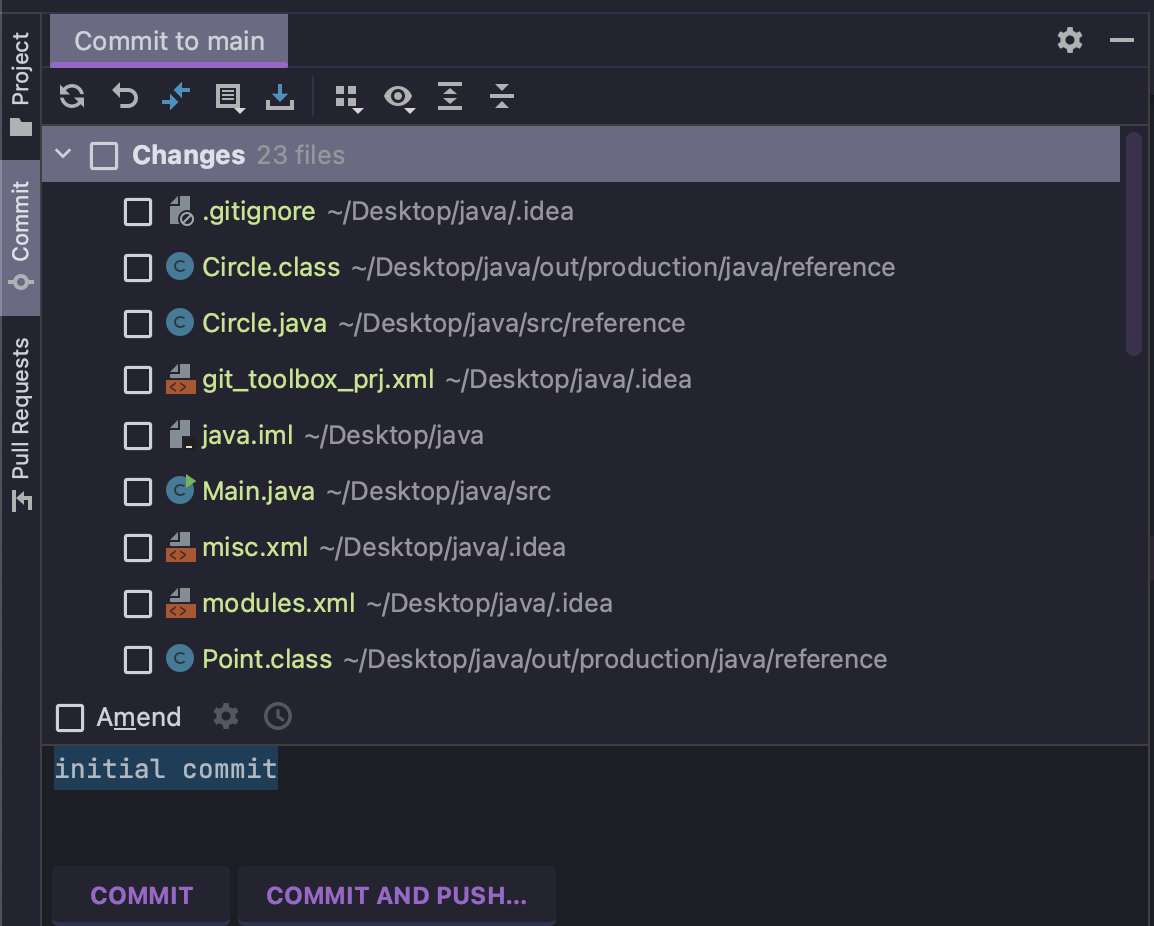The height and width of the screenshot is (926, 1154).
Task: Open the View Options eye menu
Action: 399,98
